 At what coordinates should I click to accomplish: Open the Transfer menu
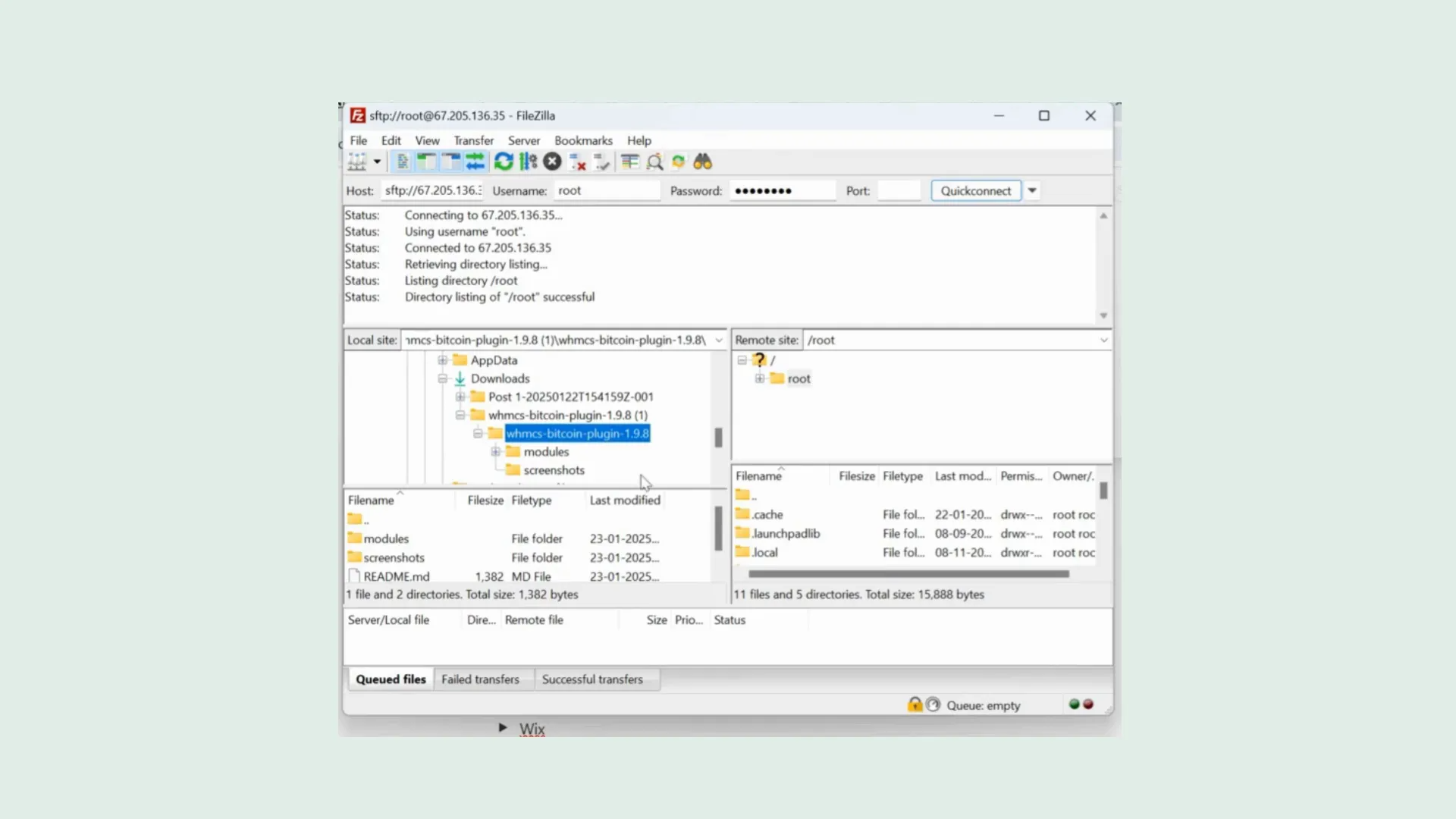coord(473,140)
